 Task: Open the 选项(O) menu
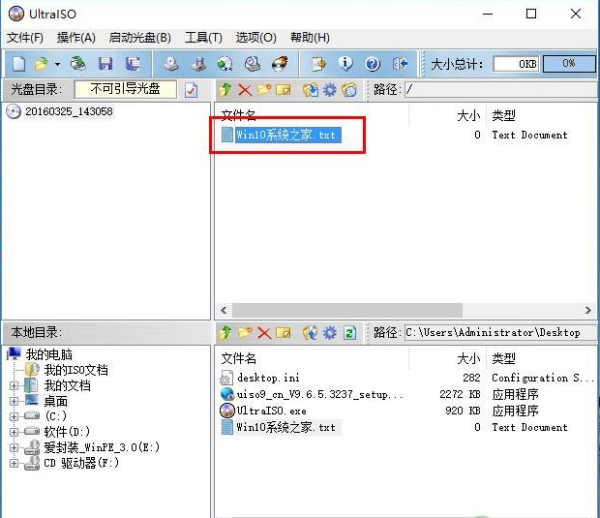coord(256,37)
